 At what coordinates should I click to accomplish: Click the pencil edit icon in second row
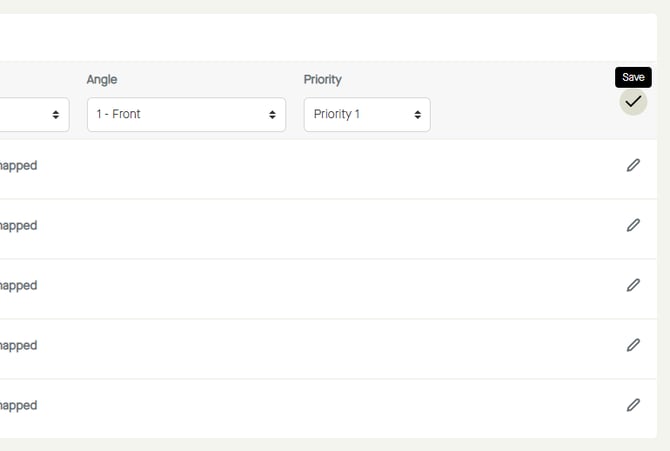point(633,225)
